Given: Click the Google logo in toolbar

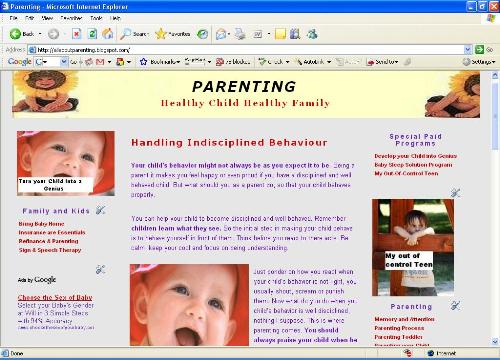Looking at the screenshot, I should (x=20, y=62).
